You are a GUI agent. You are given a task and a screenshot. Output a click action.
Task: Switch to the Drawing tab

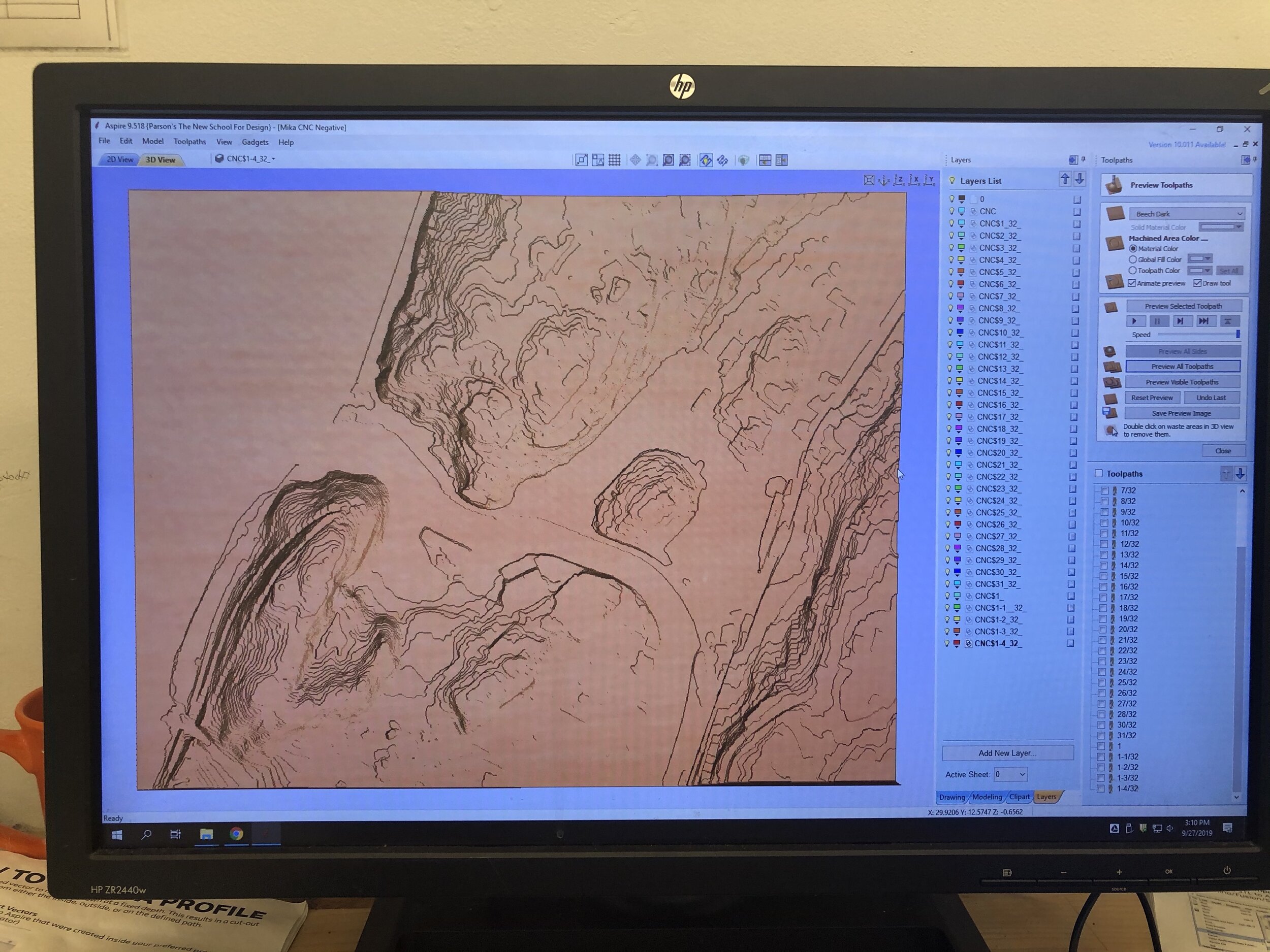(x=952, y=797)
